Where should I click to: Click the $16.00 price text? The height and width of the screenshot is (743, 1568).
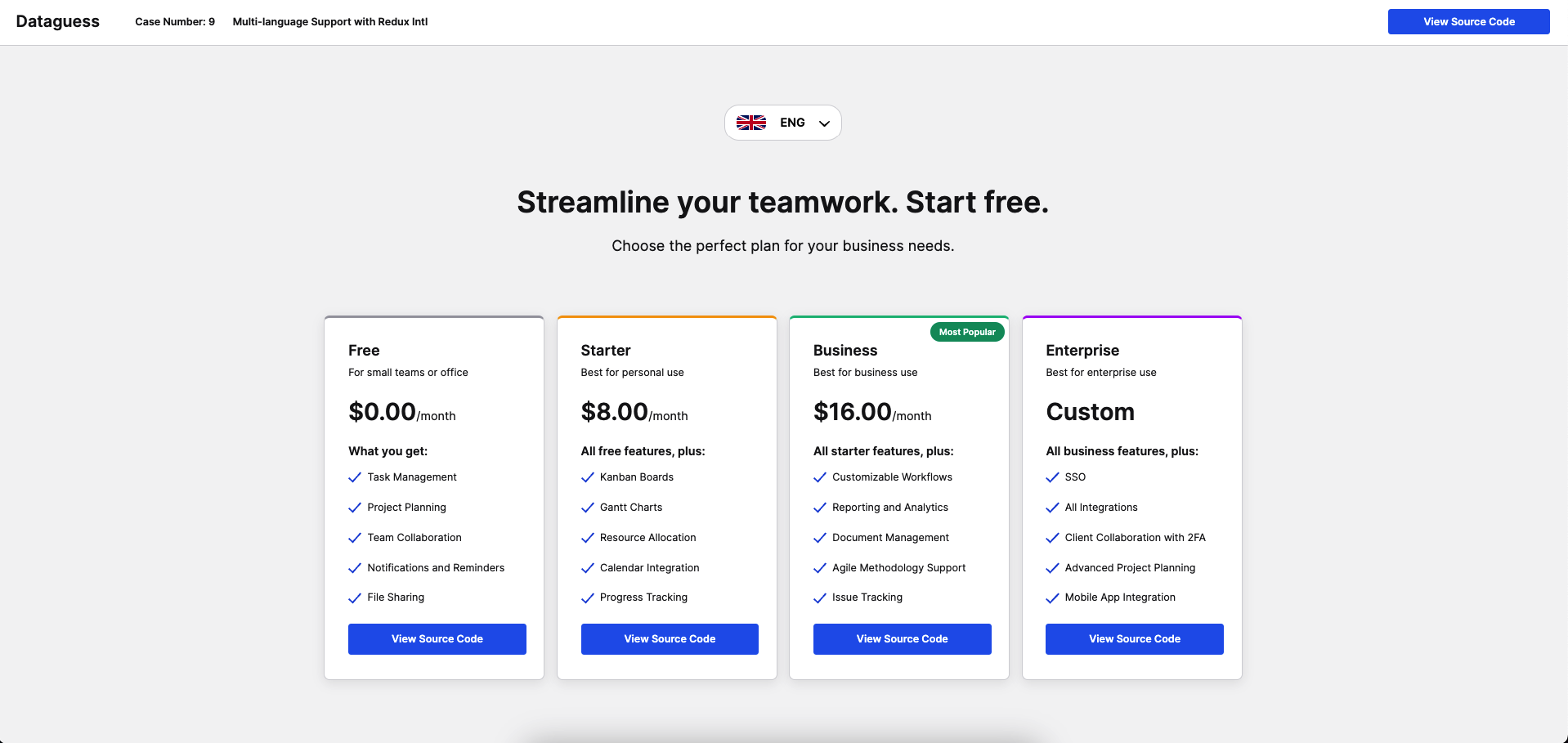coord(853,411)
